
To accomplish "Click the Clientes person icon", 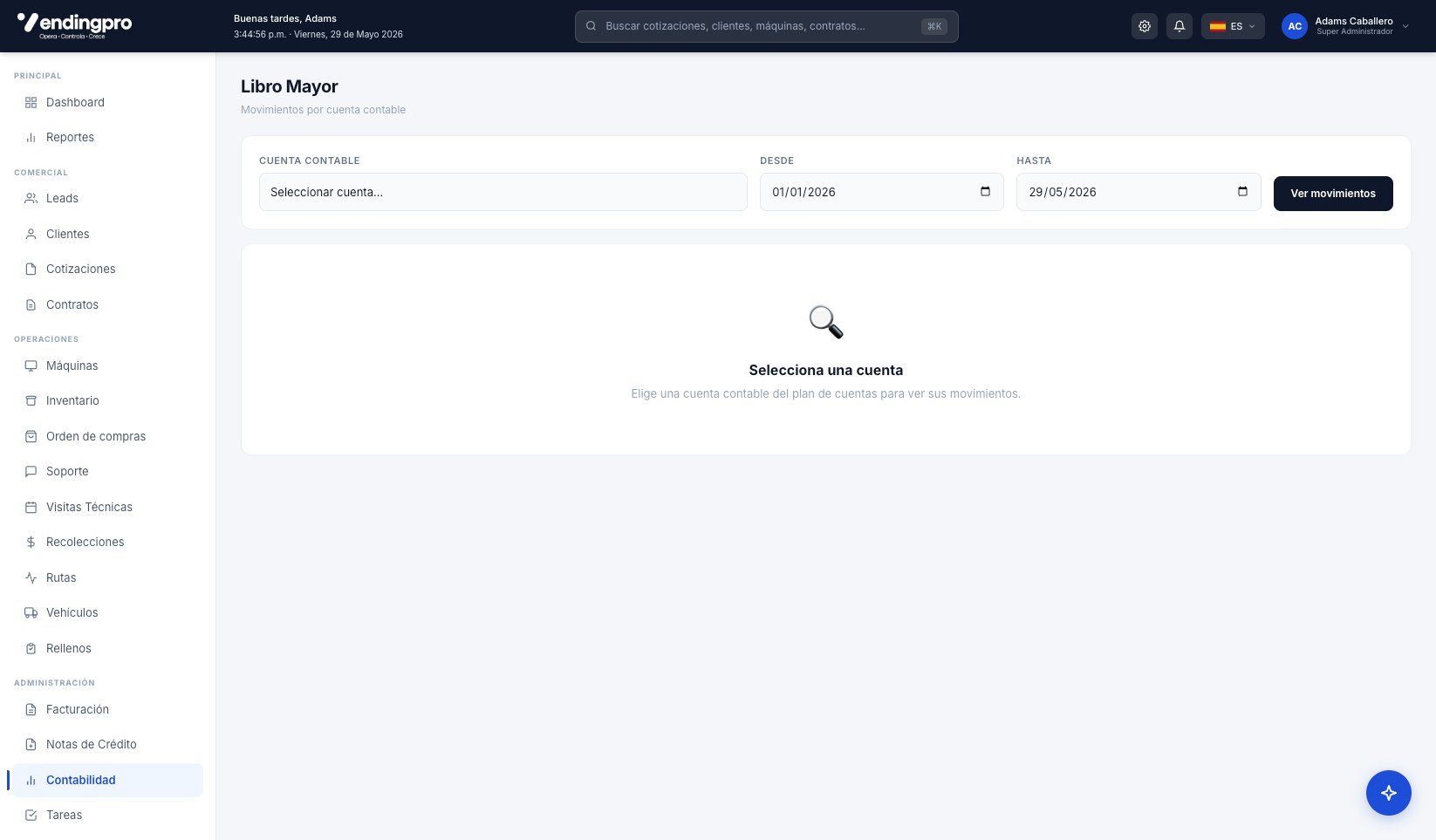I will click(x=31, y=234).
